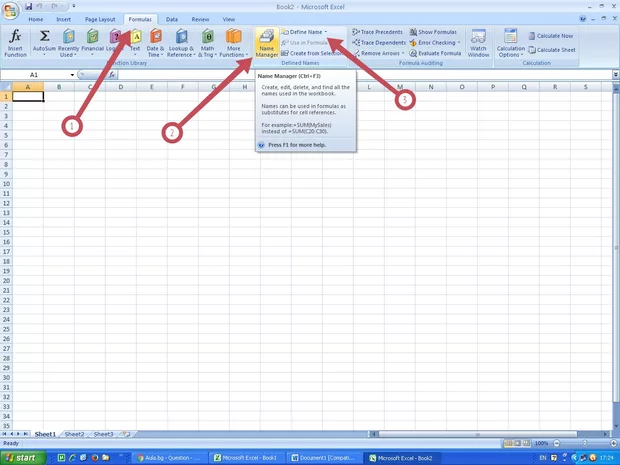Open the Watch Window
Screen dimensions: 620x465
point(478,43)
